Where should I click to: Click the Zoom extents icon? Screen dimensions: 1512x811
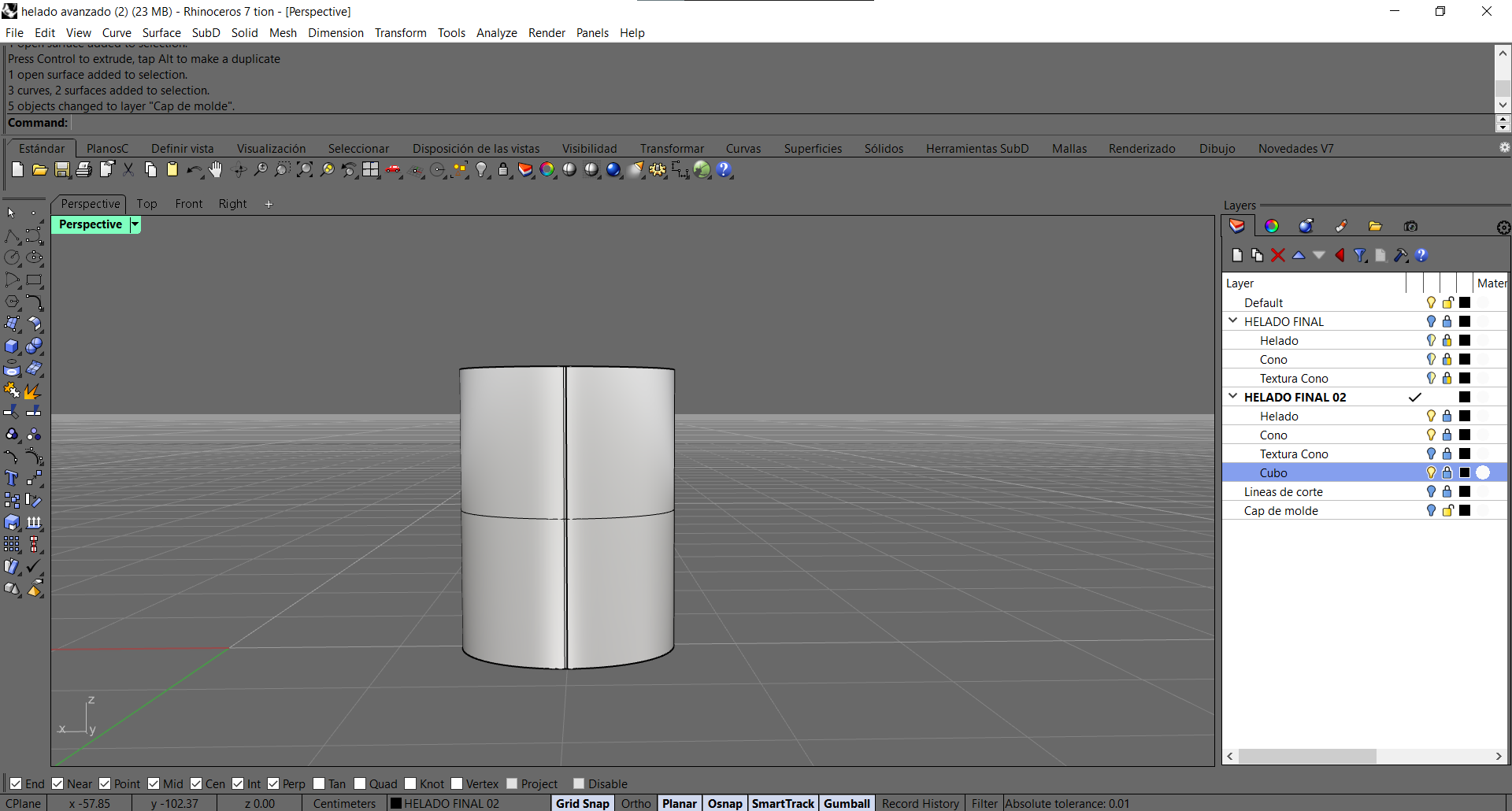pyautogui.click(x=305, y=169)
